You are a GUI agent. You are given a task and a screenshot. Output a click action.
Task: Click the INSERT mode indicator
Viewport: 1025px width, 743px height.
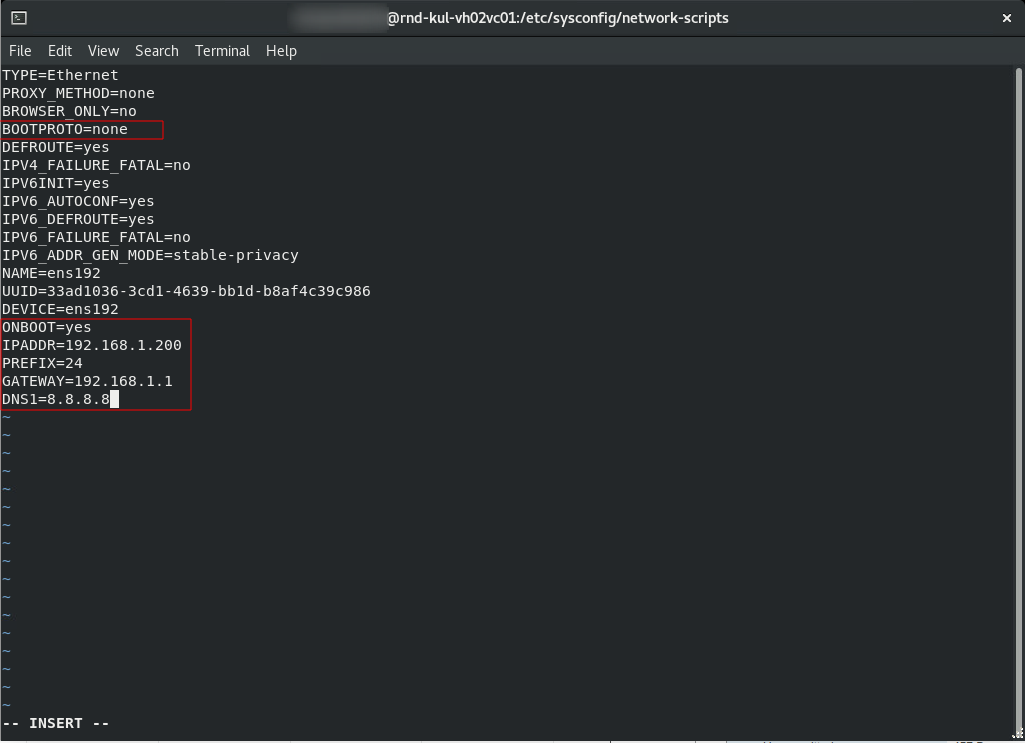click(55, 723)
